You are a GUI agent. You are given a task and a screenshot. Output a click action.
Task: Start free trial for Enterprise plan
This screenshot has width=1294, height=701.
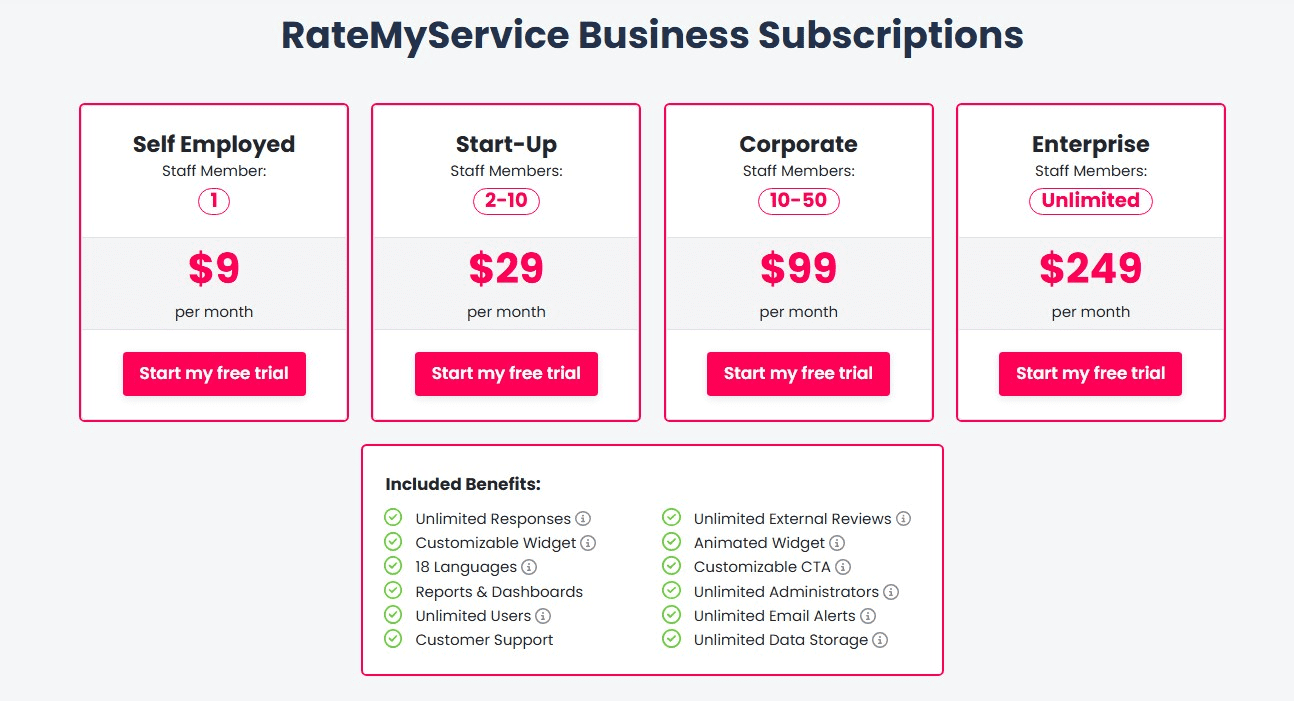point(1090,374)
